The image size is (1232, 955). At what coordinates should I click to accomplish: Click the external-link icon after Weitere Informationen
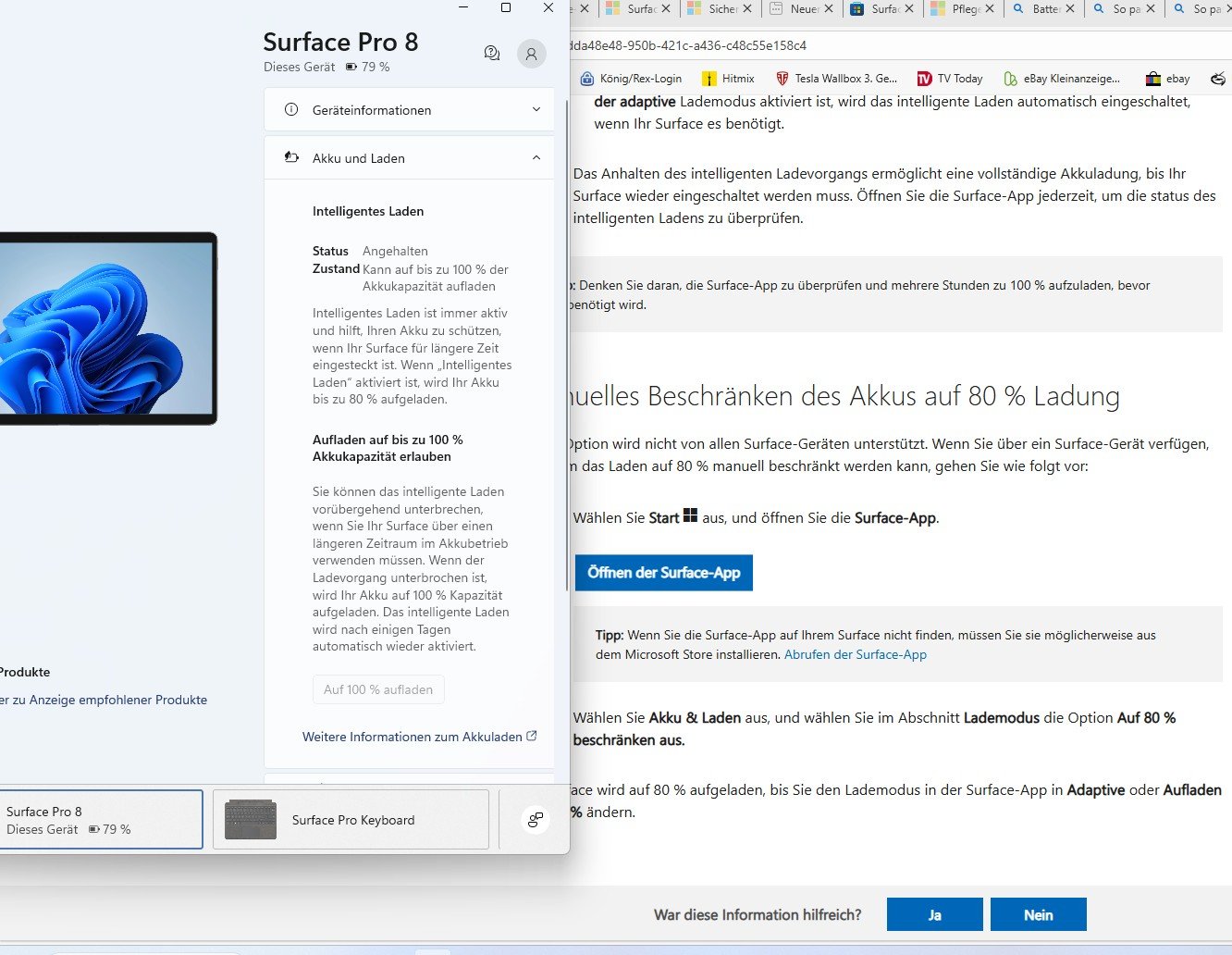click(x=532, y=736)
